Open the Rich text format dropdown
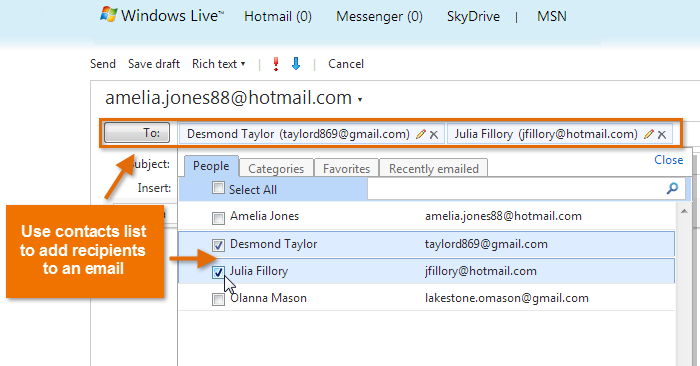The image size is (700, 366). coord(218,64)
